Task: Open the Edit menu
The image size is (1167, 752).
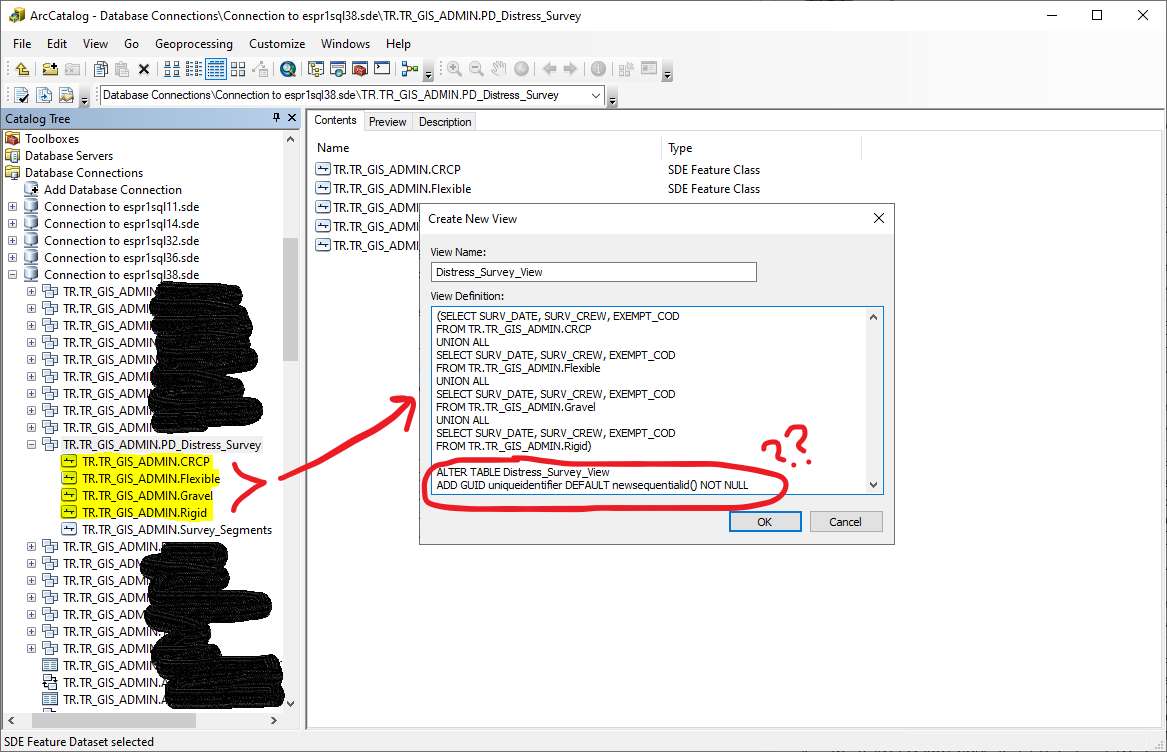Action: (x=57, y=44)
